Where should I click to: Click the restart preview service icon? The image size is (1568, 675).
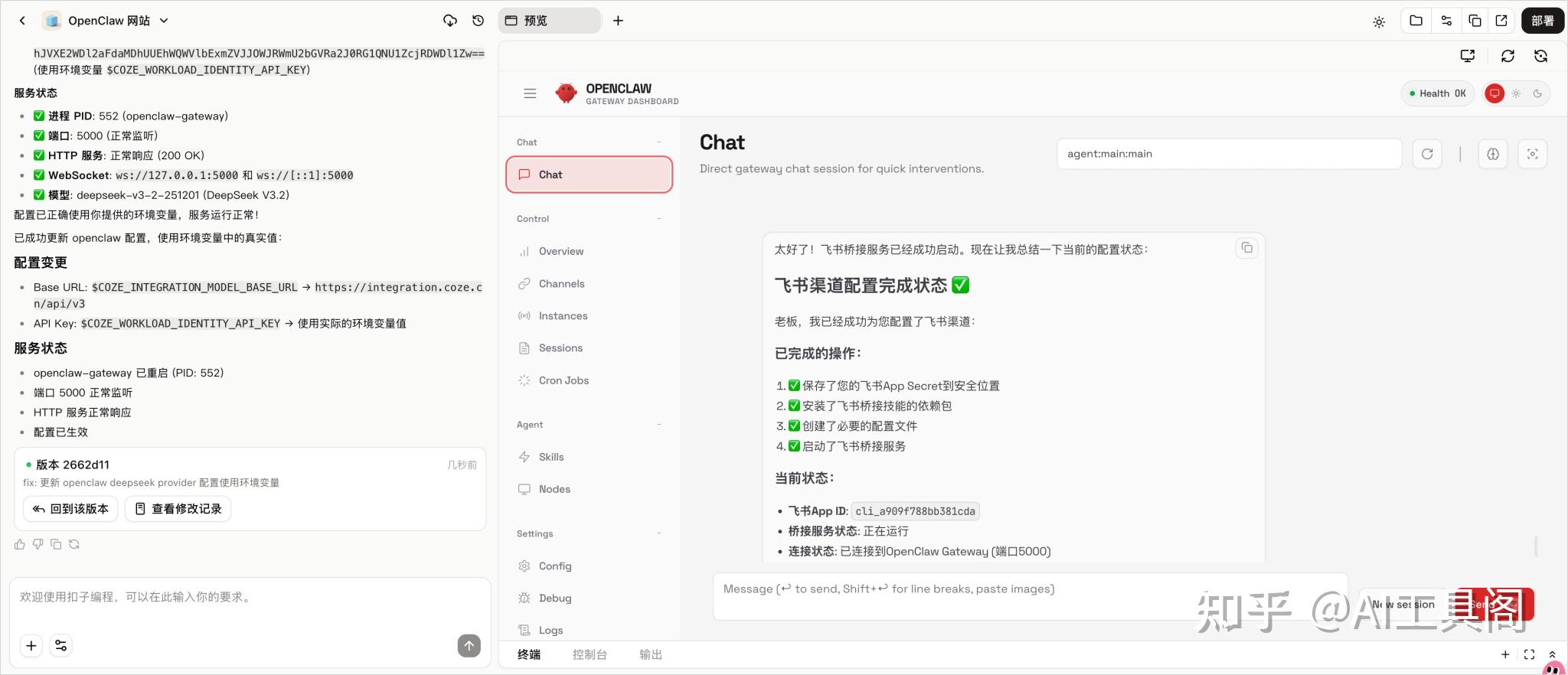pyautogui.click(x=1541, y=56)
